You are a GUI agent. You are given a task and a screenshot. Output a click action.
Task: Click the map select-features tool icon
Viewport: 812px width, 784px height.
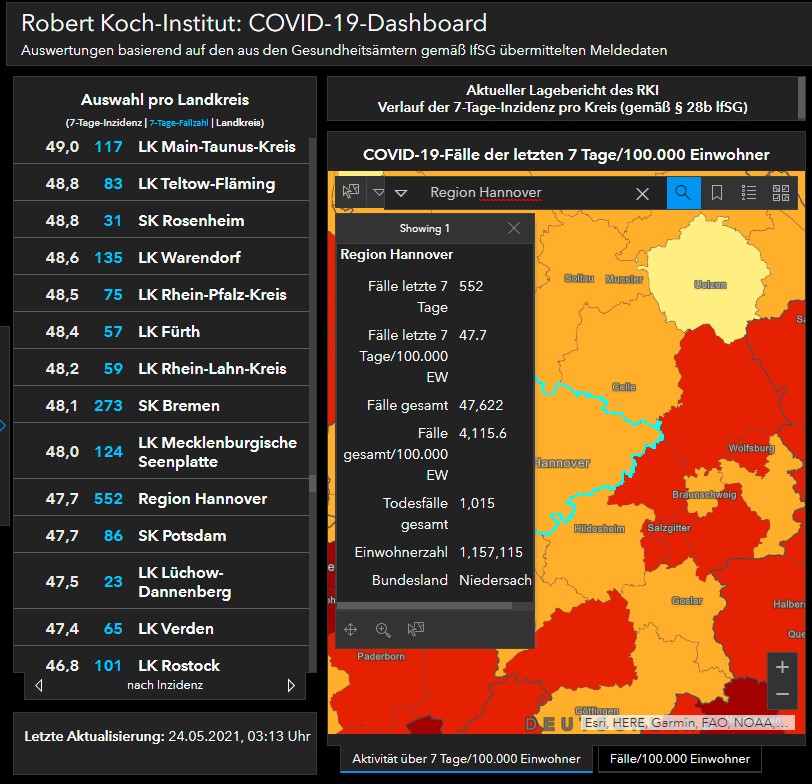click(x=351, y=192)
